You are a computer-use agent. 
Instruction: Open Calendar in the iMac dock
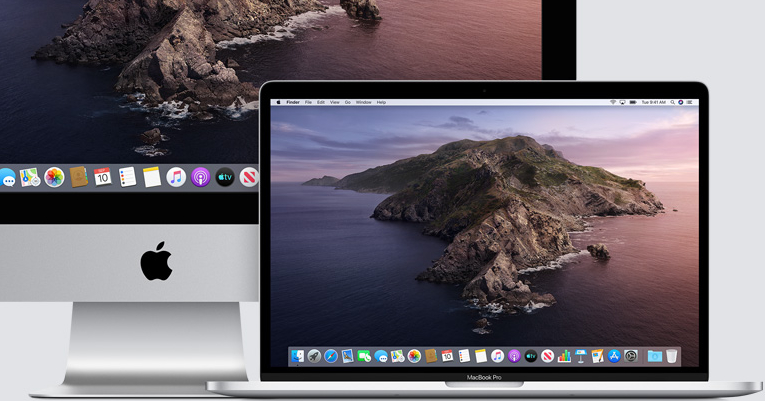[102, 177]
